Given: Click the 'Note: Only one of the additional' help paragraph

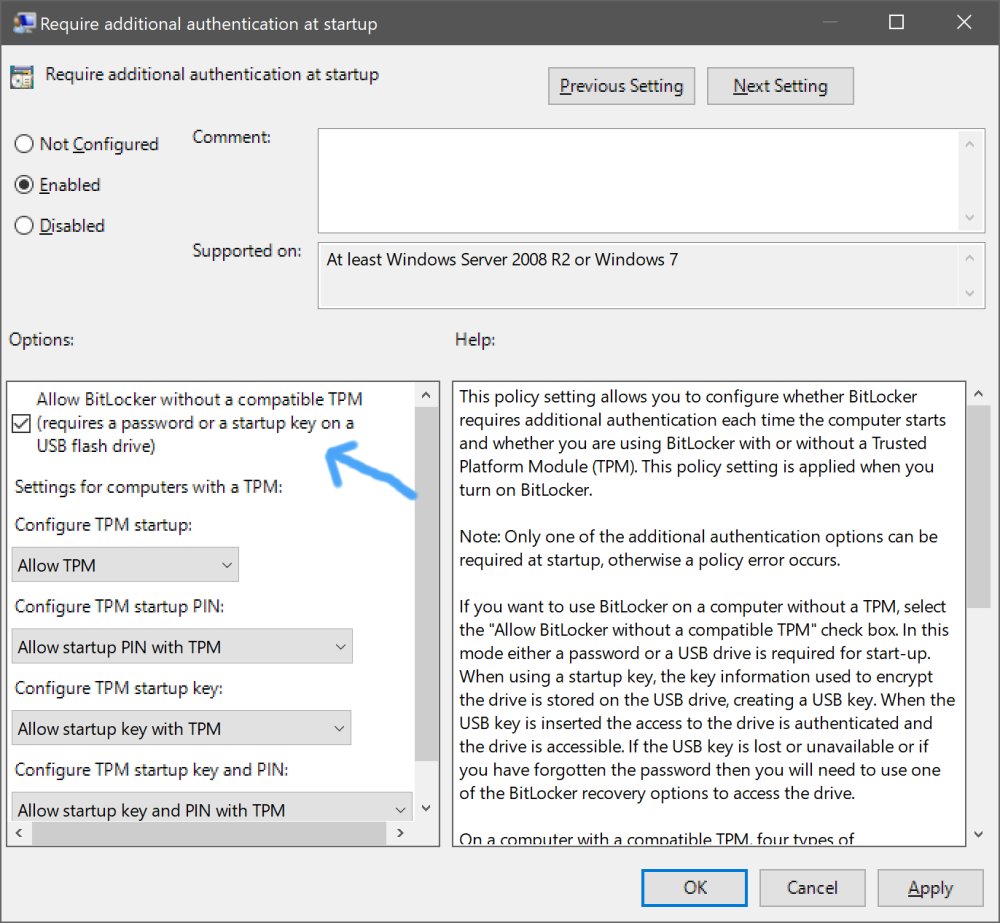Looking at the screenshot, I should click(698, 548).
